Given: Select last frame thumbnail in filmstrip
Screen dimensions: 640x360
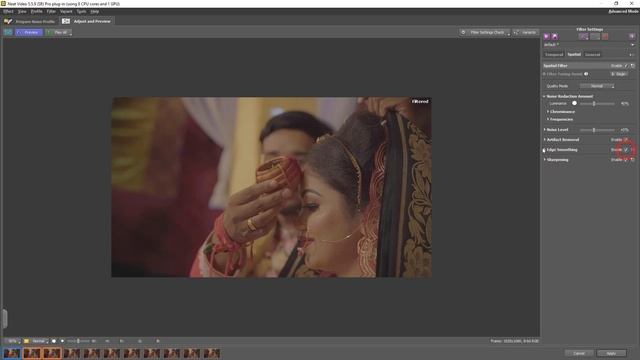Looking at the screenshot, I should coord(212,353).
